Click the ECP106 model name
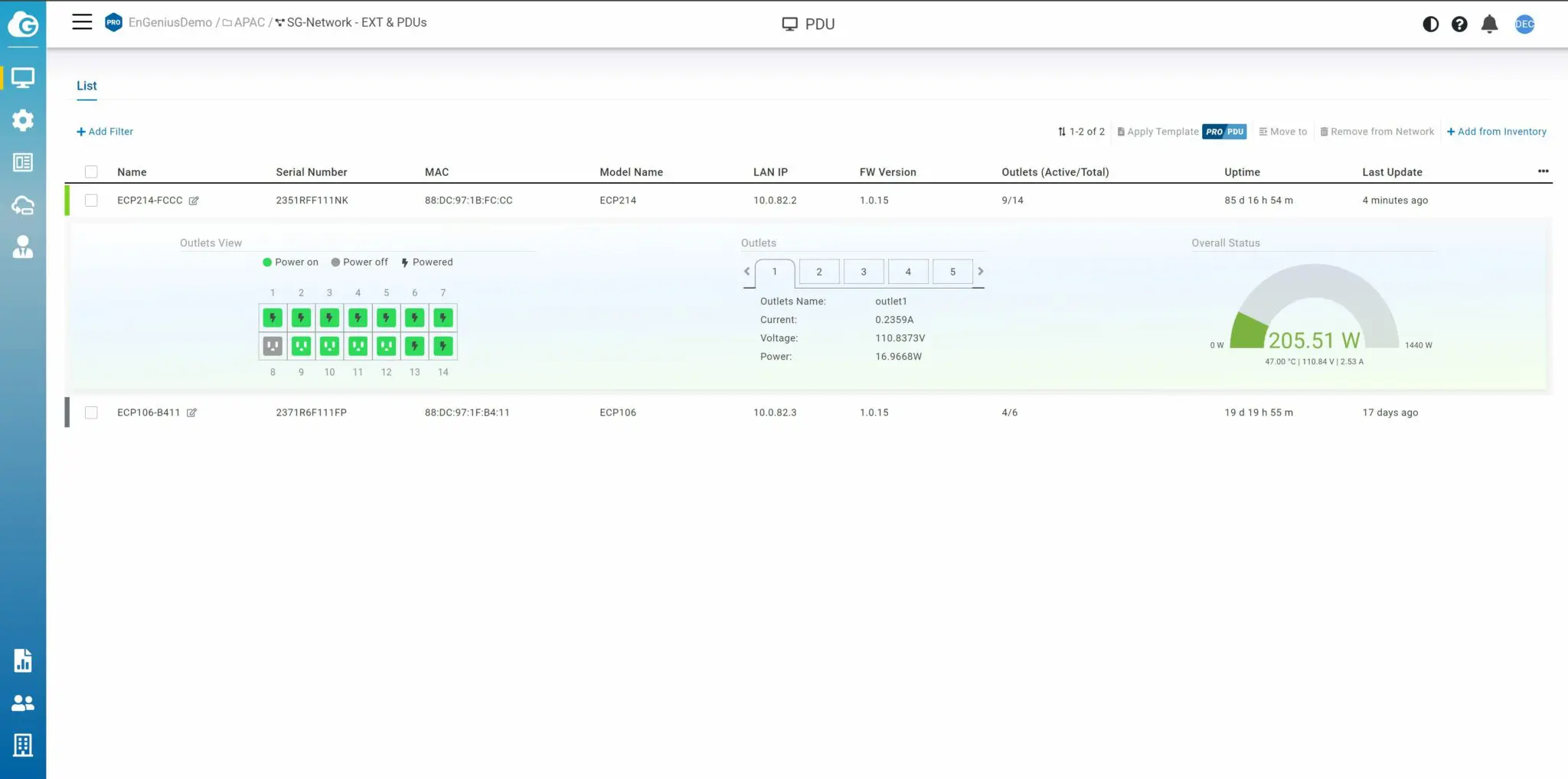This screenshot has width=1568, height=779. point(618,412)
